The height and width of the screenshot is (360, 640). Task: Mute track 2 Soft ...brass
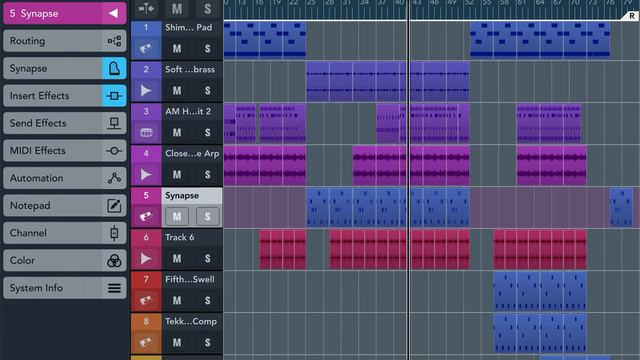click(x=177, y=91)
